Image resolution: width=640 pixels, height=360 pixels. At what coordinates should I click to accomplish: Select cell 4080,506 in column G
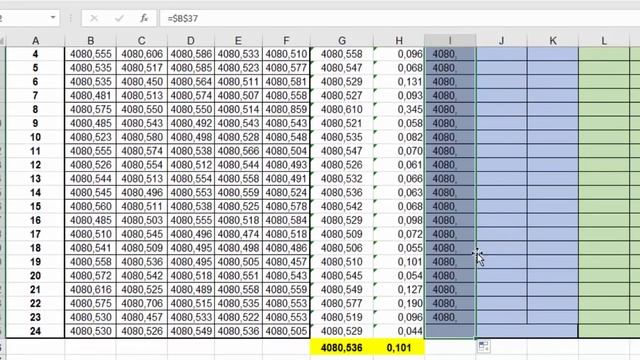342,248
